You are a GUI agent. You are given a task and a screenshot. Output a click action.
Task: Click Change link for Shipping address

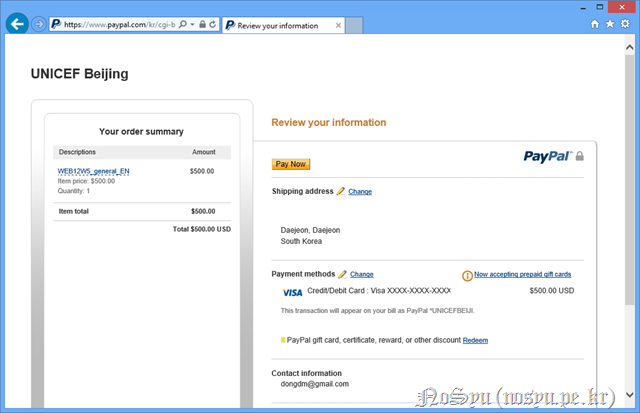click(360, 191)
